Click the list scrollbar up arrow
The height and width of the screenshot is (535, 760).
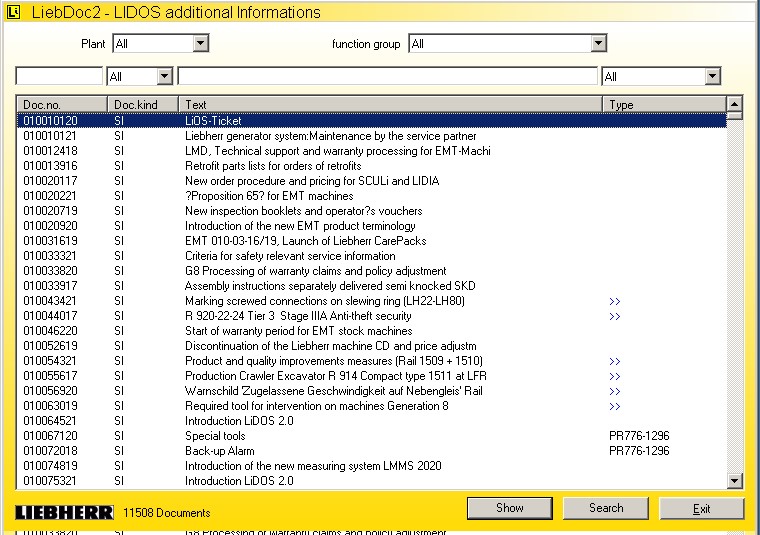(735, 104)
